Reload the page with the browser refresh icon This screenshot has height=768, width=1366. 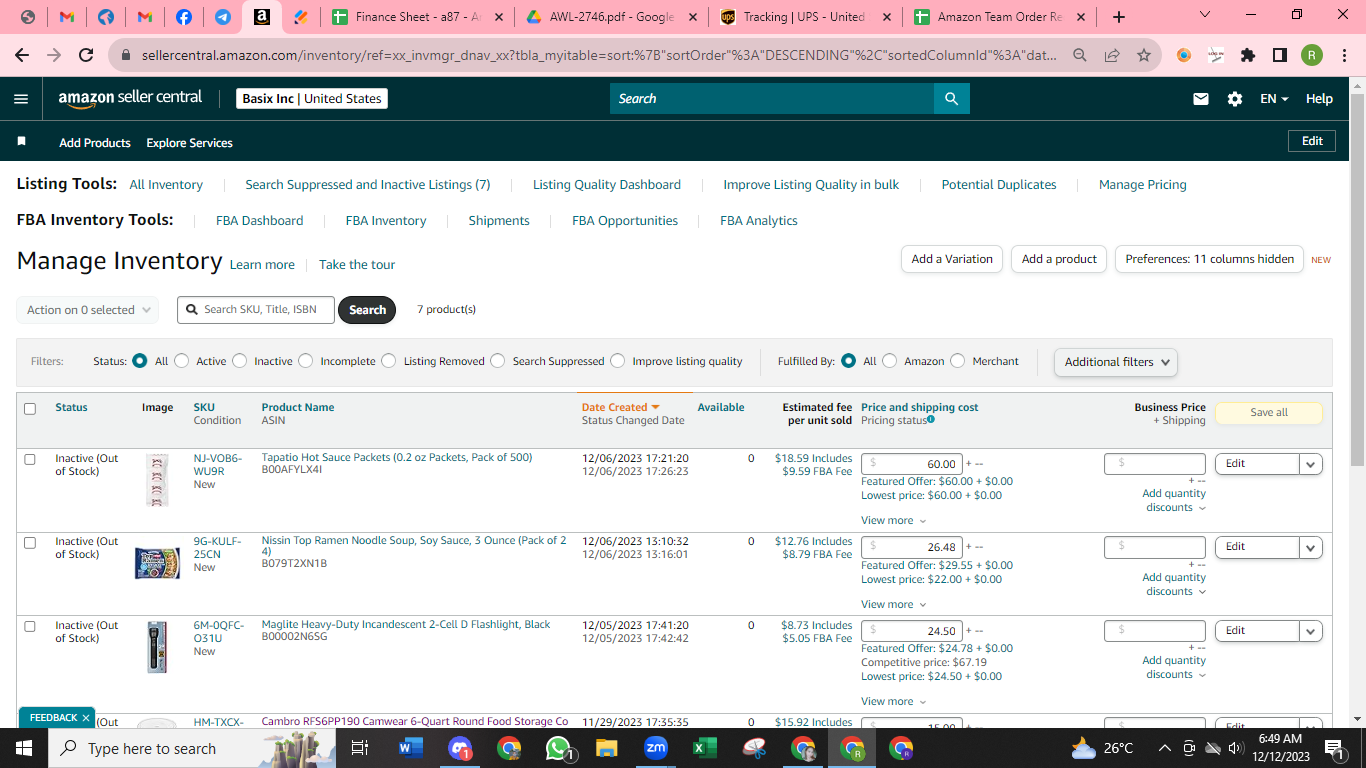(86, 55)
